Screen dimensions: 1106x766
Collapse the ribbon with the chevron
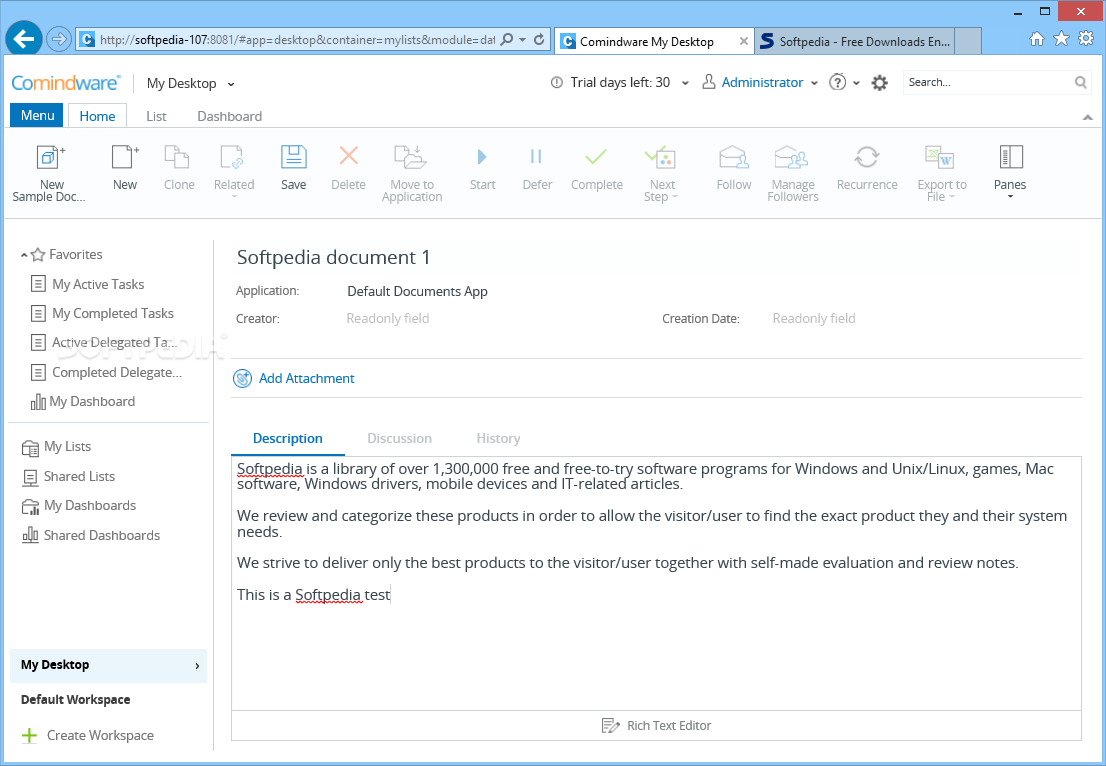1087,117
